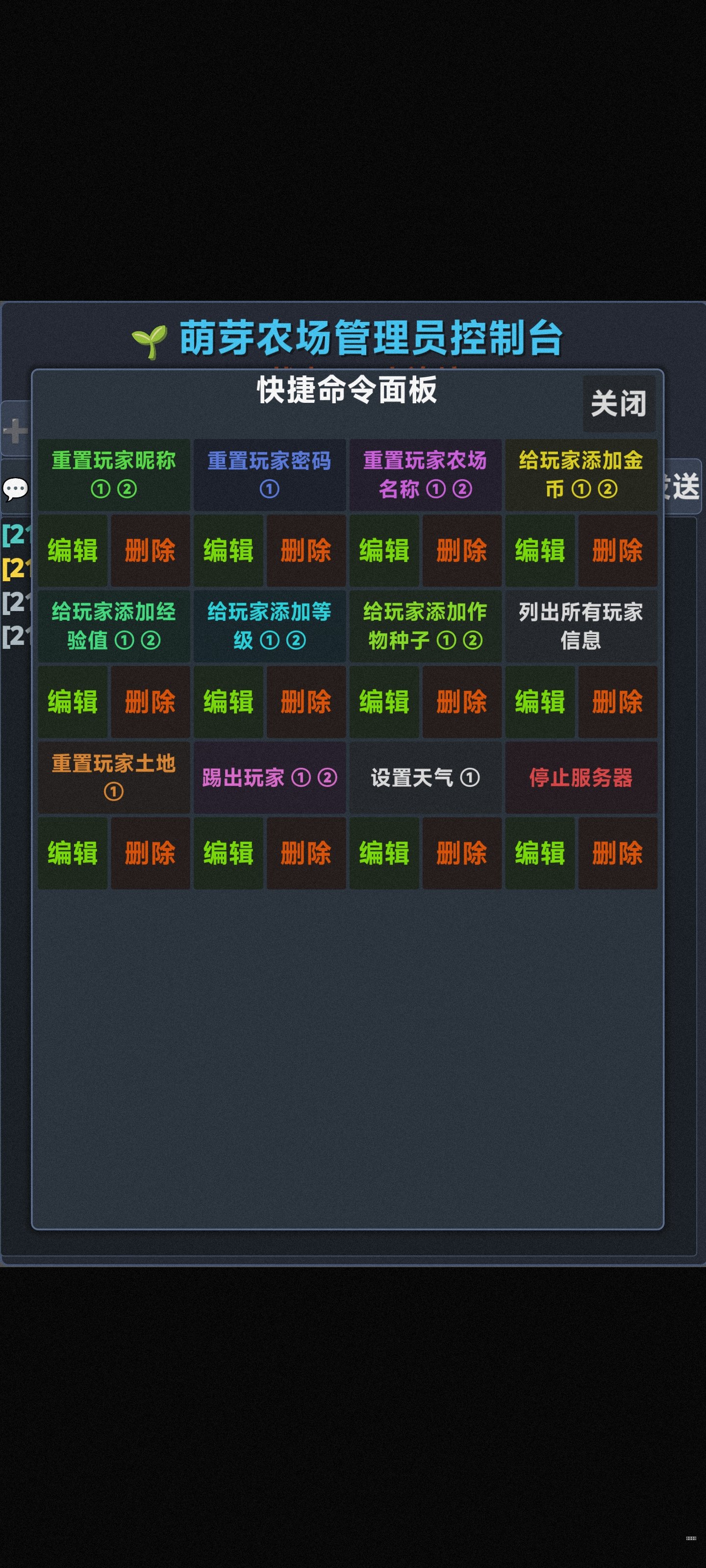The width and height of the screenshot is (706, 1568).
Task: Delete the 停止服务器 command
Action: pos(617,853)
